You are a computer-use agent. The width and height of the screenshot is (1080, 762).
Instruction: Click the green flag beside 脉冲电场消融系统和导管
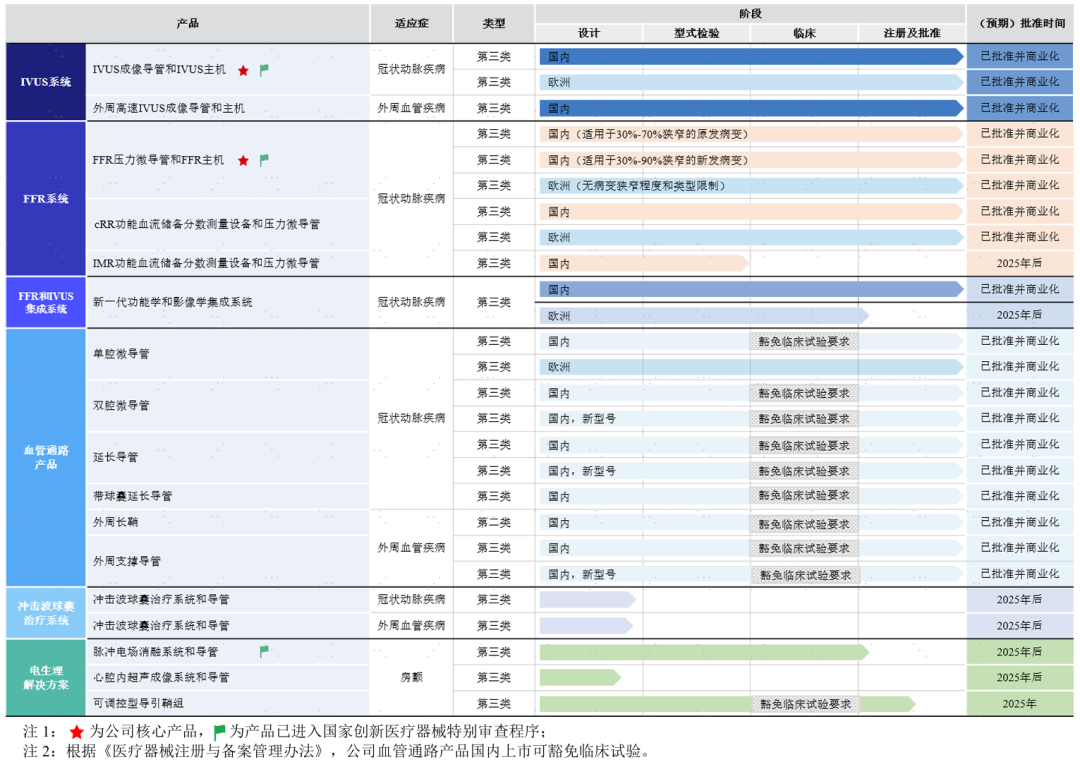click(264, 651)
